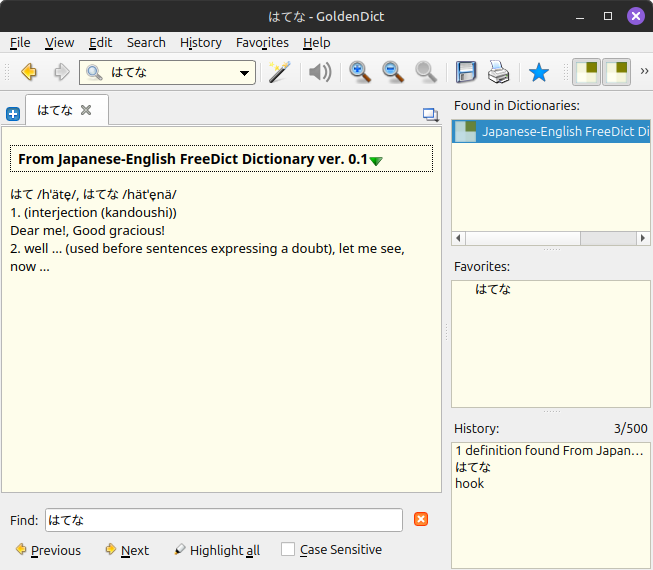The height and width of the screenshot is (570, 653).
Task: Toggle the Highlight all option
Action: [216, 550]
